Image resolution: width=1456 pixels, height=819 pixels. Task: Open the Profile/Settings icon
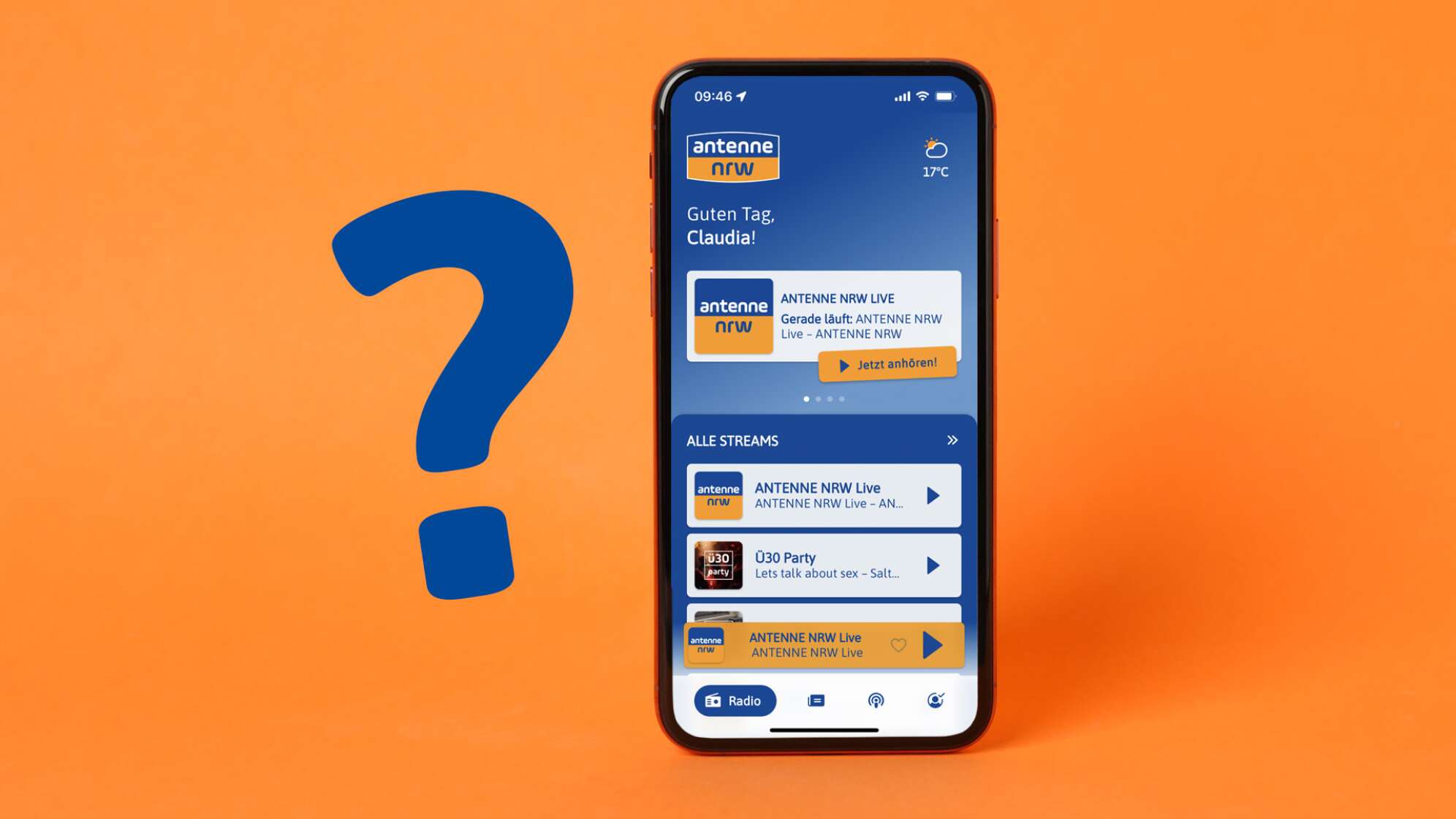[935, 699]
